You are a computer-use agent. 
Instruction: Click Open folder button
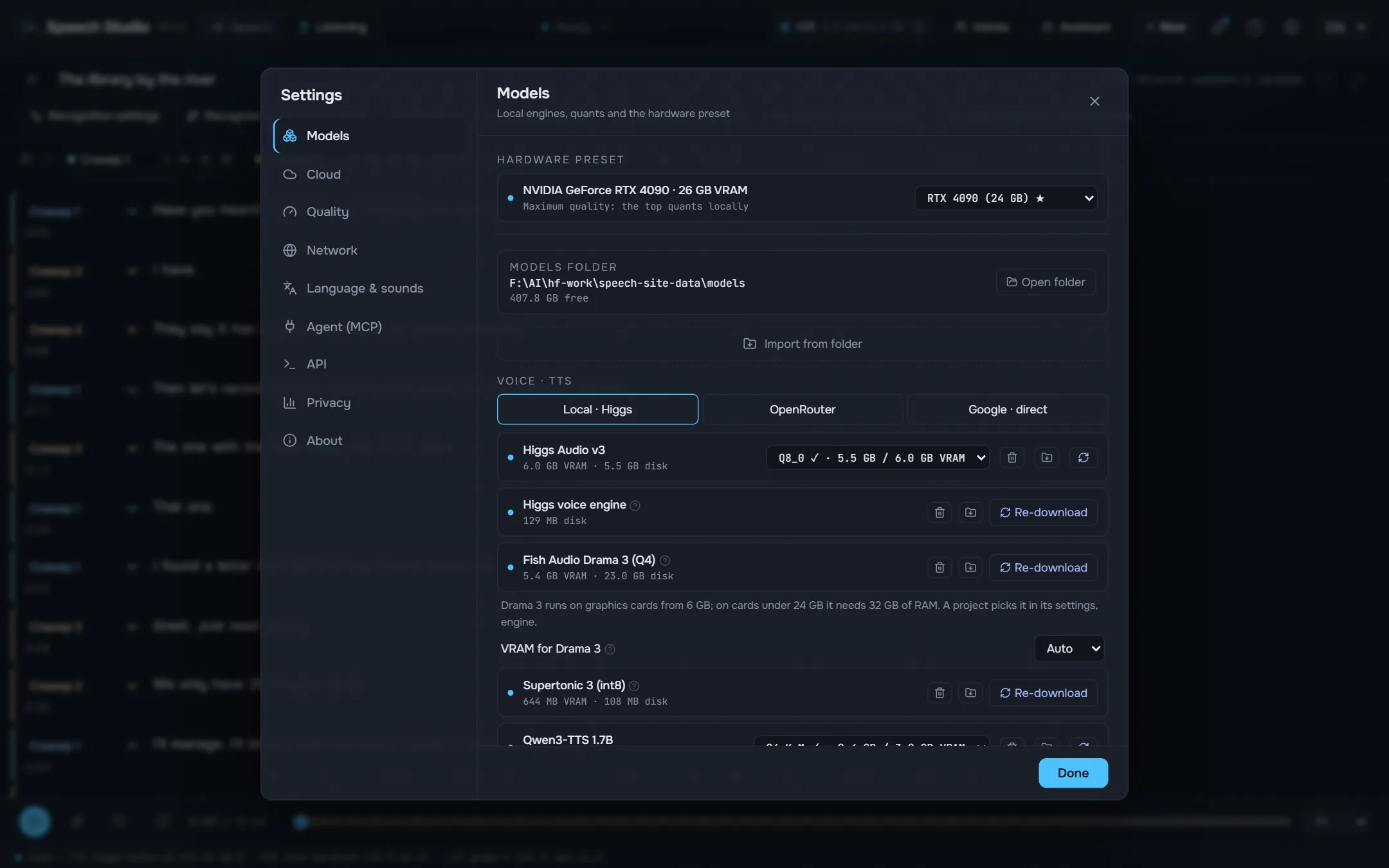[1046, 282]
